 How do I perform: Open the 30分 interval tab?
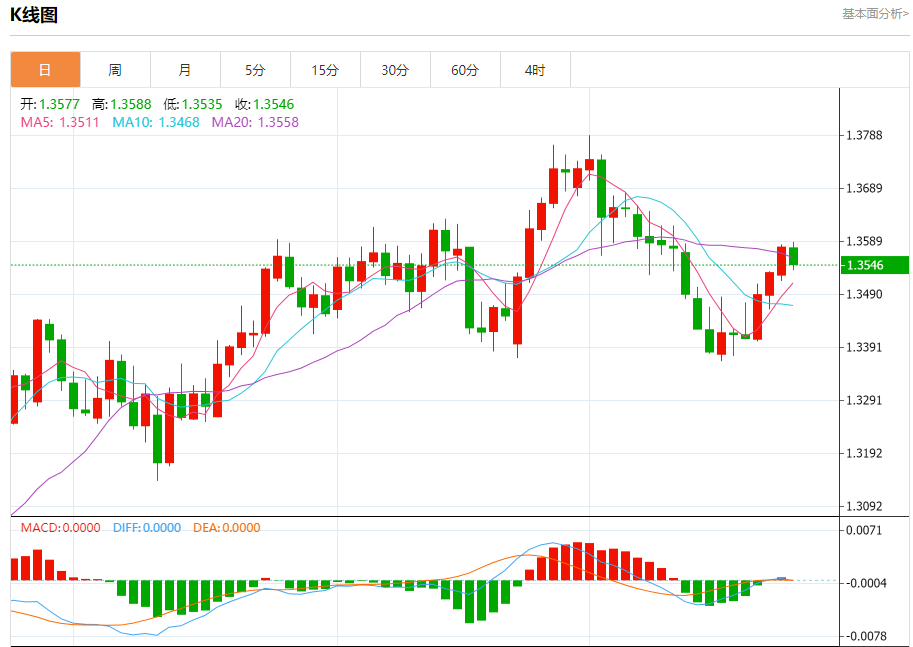tap(395, 70)
